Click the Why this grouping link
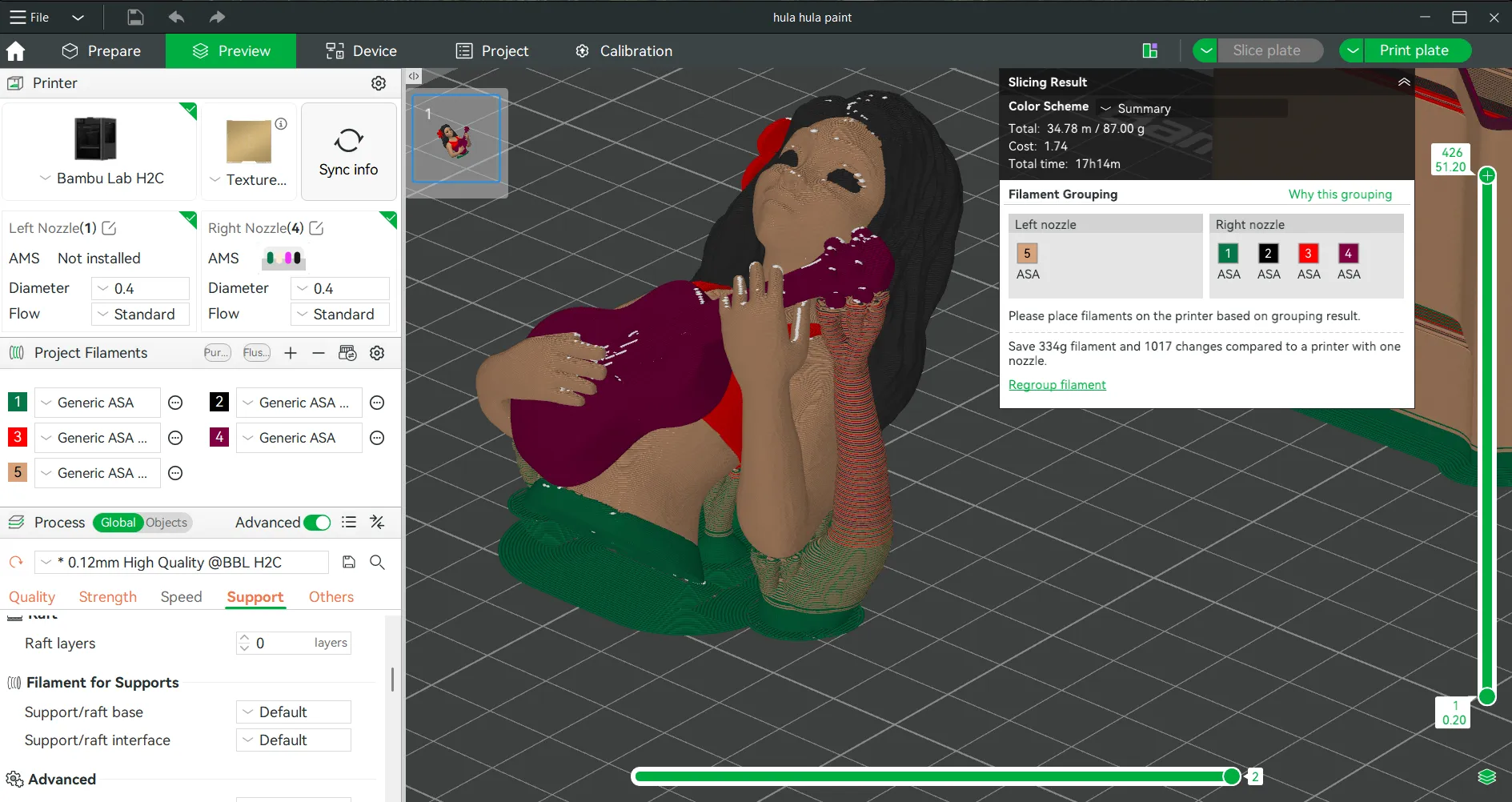 tap(1340, 194)
